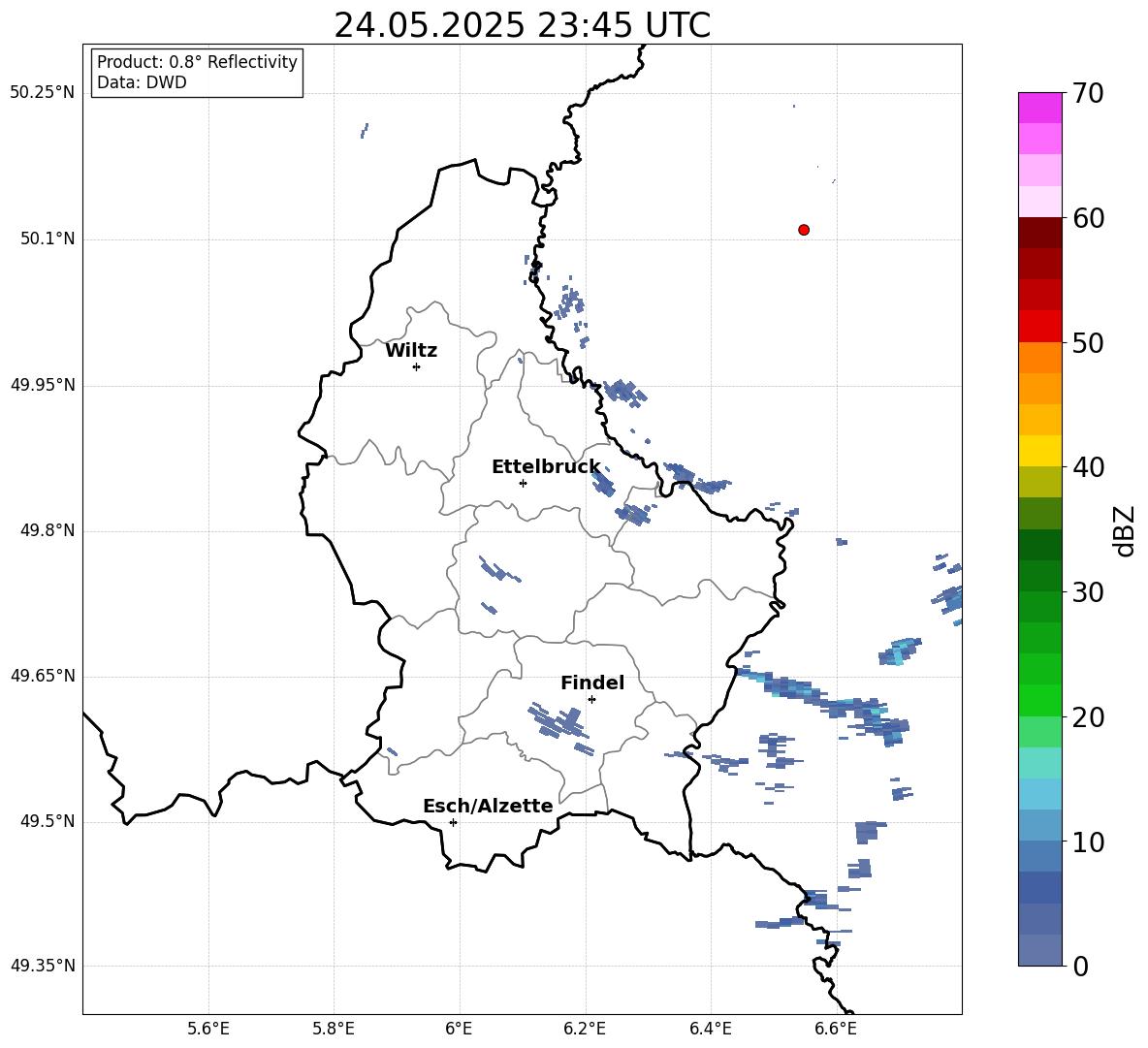Screen dimensions: 1148x1048
Task: Click the 49.65°N latitude label
Action: pos(43,676)
